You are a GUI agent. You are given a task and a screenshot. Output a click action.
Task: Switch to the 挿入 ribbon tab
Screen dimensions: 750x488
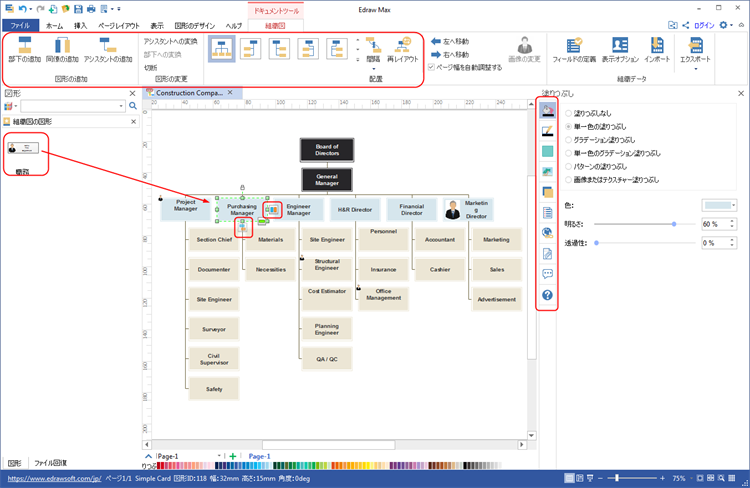(x=80, y=26)
